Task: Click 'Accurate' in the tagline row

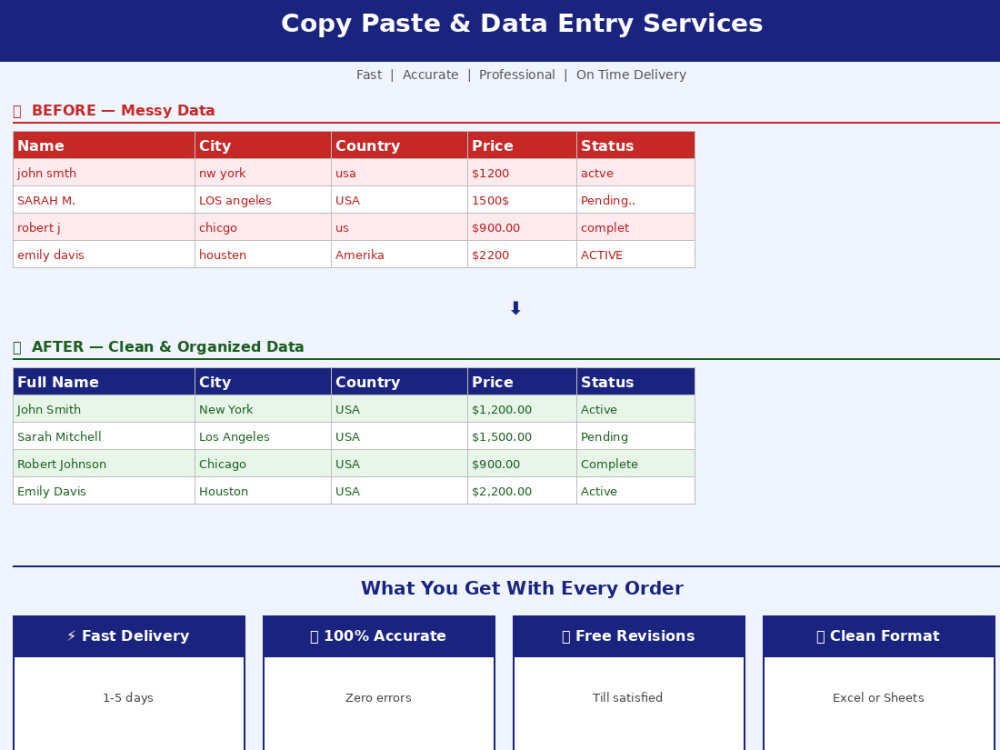Action: pyautogui.click(x=430, y=75)
